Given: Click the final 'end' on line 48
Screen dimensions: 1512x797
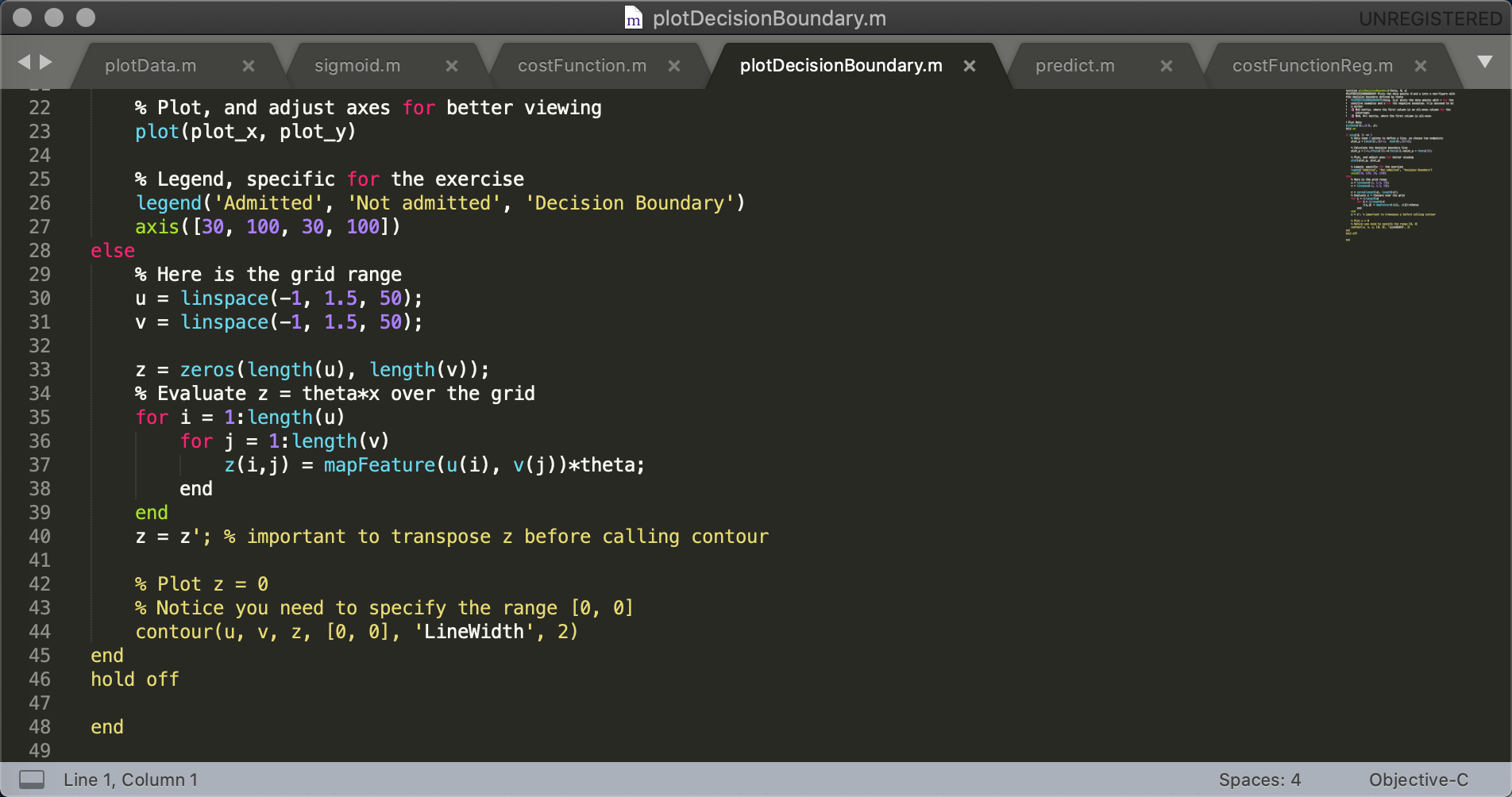Looking at the screenshot, I should pos(107,727).
